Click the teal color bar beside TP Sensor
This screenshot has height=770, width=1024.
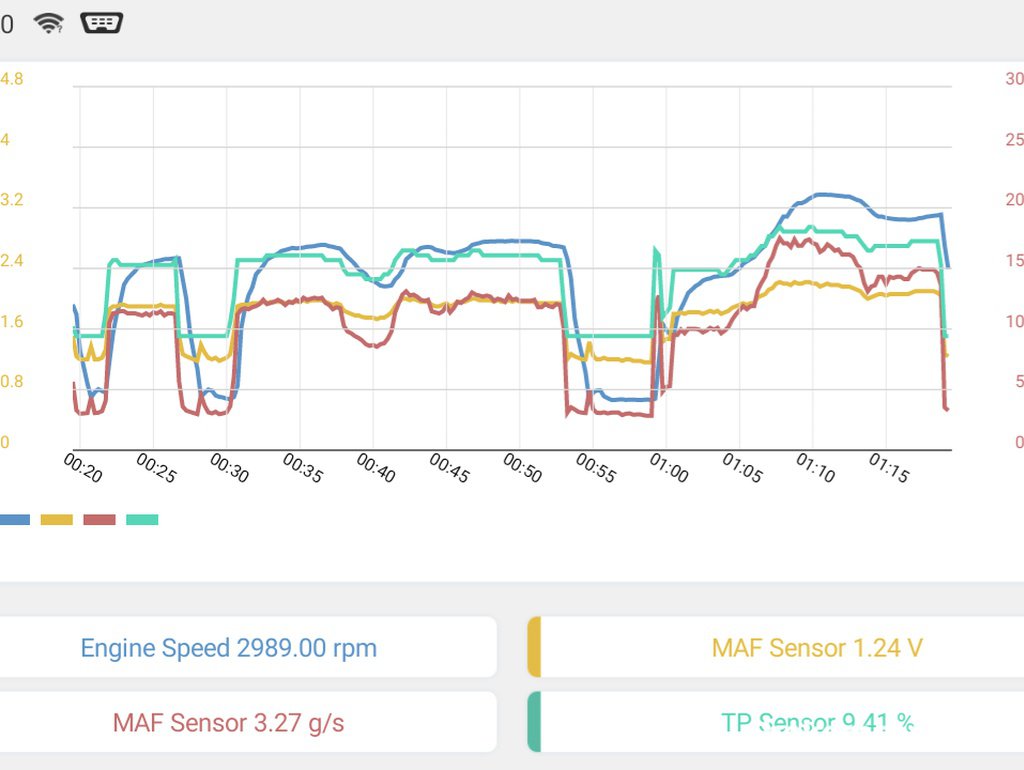534,722
